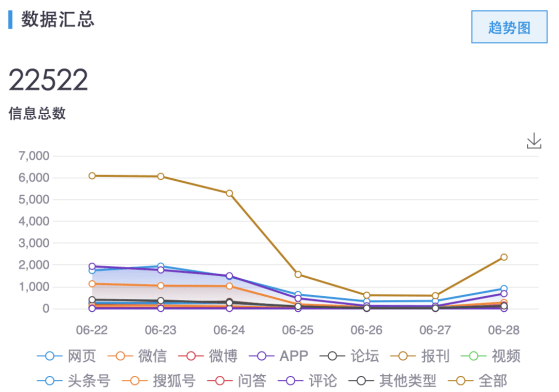Toggle the 其他类型 legend item
This screenshot has width=559, height=392.
click(x=392, y=381)
